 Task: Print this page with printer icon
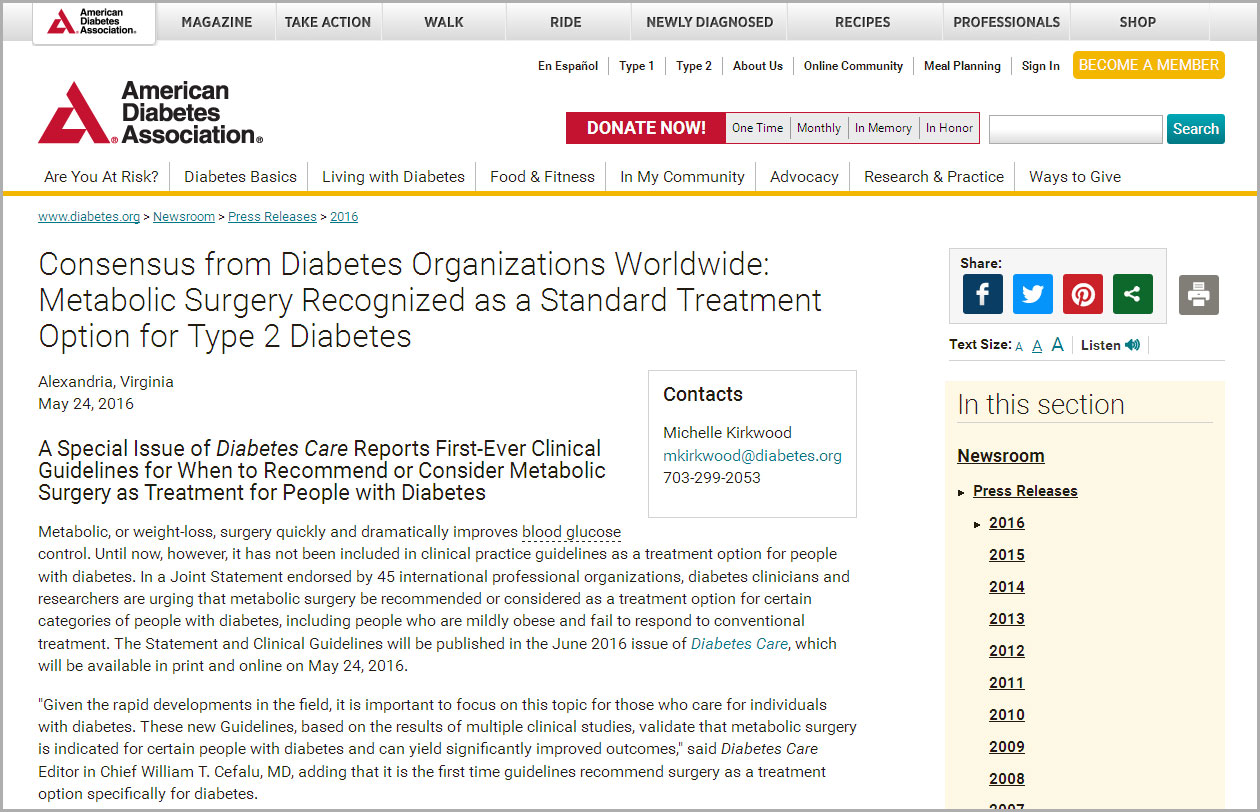click(1198, 295)
